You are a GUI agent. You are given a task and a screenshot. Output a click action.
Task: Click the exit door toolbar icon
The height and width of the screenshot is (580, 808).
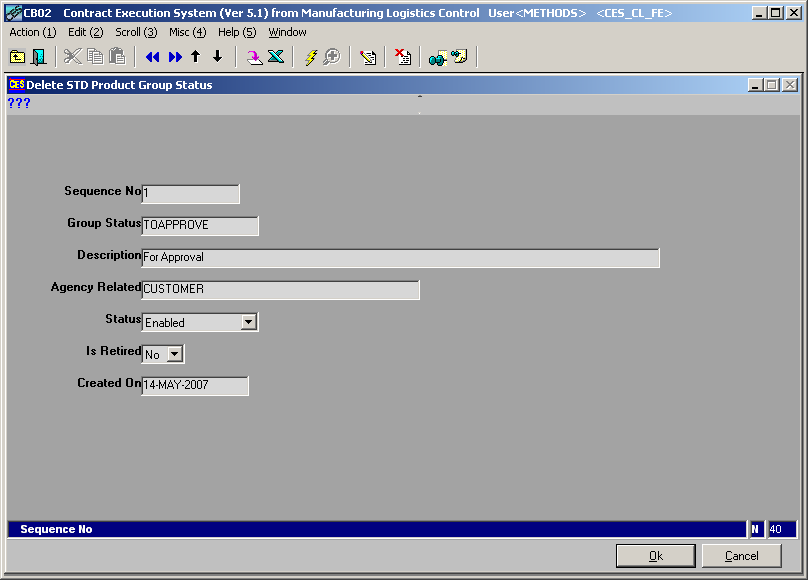click(39, 57)
